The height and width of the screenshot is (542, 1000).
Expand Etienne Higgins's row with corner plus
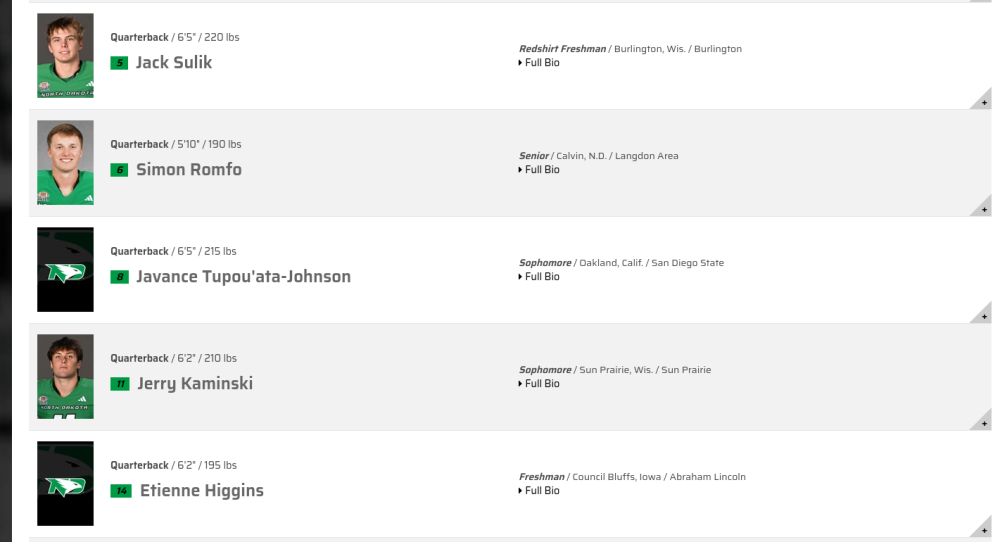982,528
